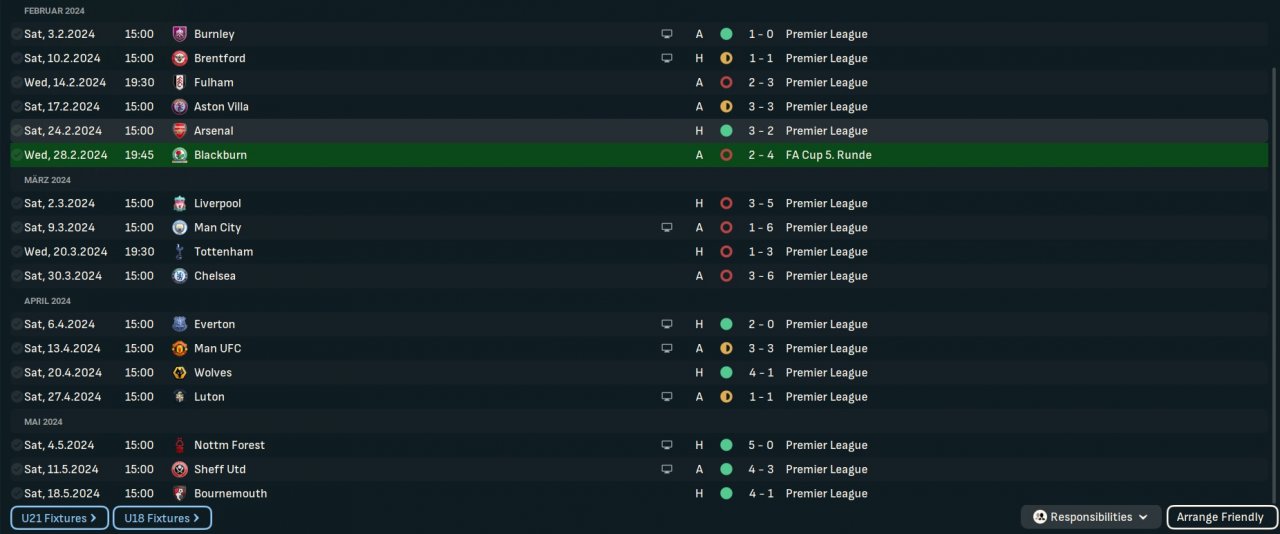Open the FA Cup 5. Runde competition link
The width and height of the screenshot is (1280, 534).
point(828,155)
